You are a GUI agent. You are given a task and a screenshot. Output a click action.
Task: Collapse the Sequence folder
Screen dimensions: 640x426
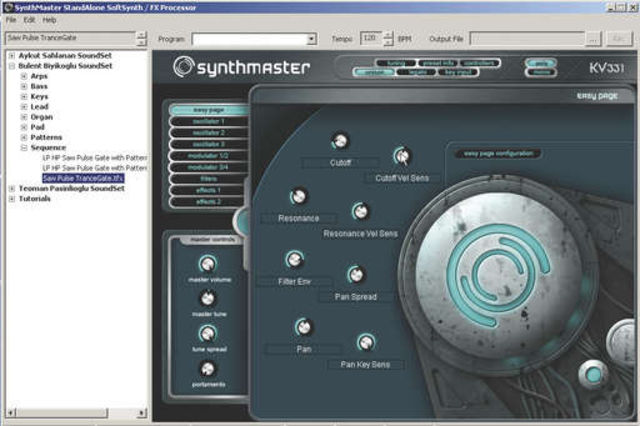[24, 147]
